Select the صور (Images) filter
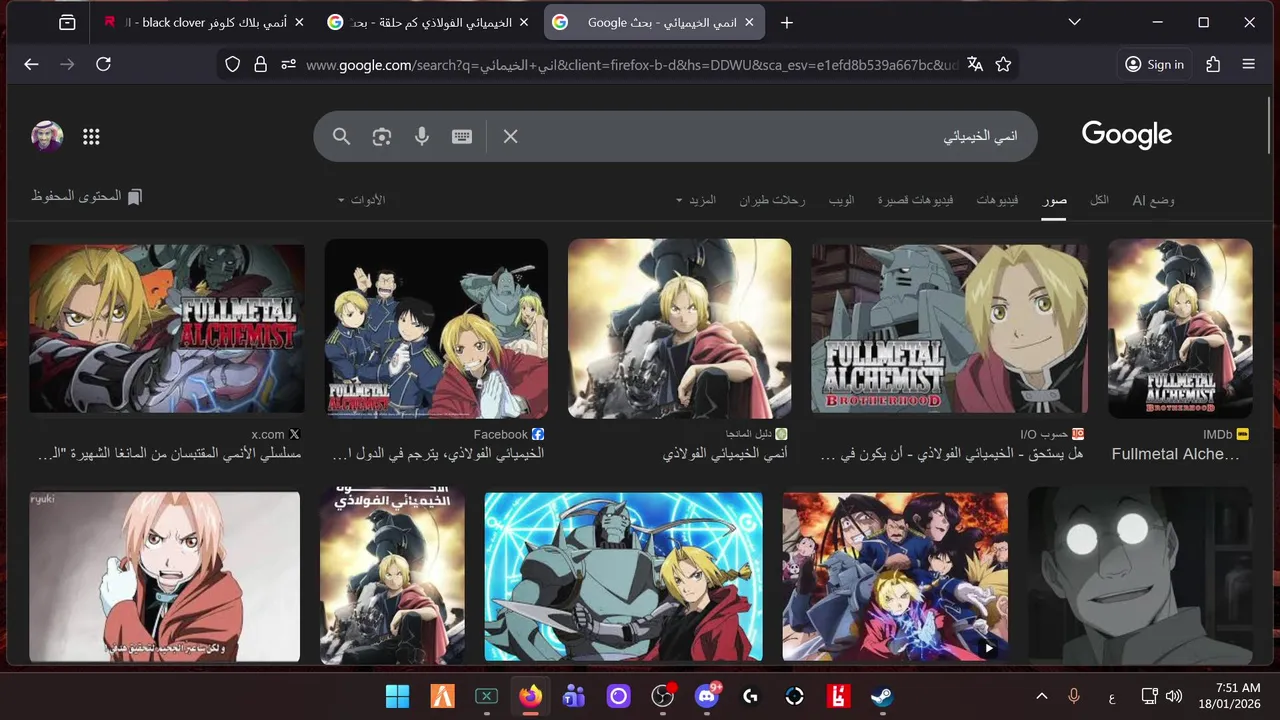 [x=1054, y=200]
